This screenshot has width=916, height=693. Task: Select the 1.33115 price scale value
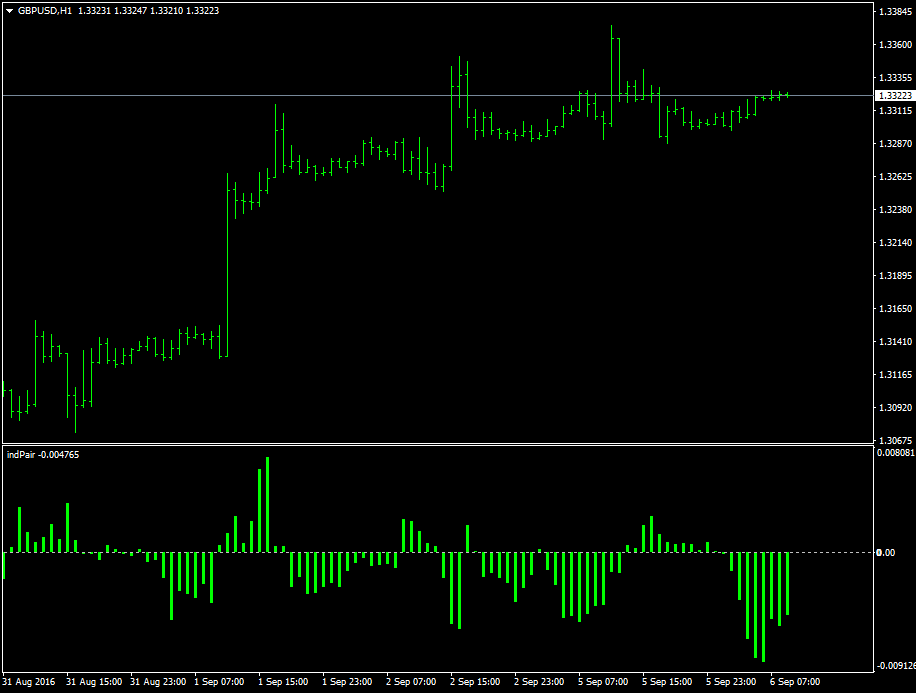pos(895,110)
